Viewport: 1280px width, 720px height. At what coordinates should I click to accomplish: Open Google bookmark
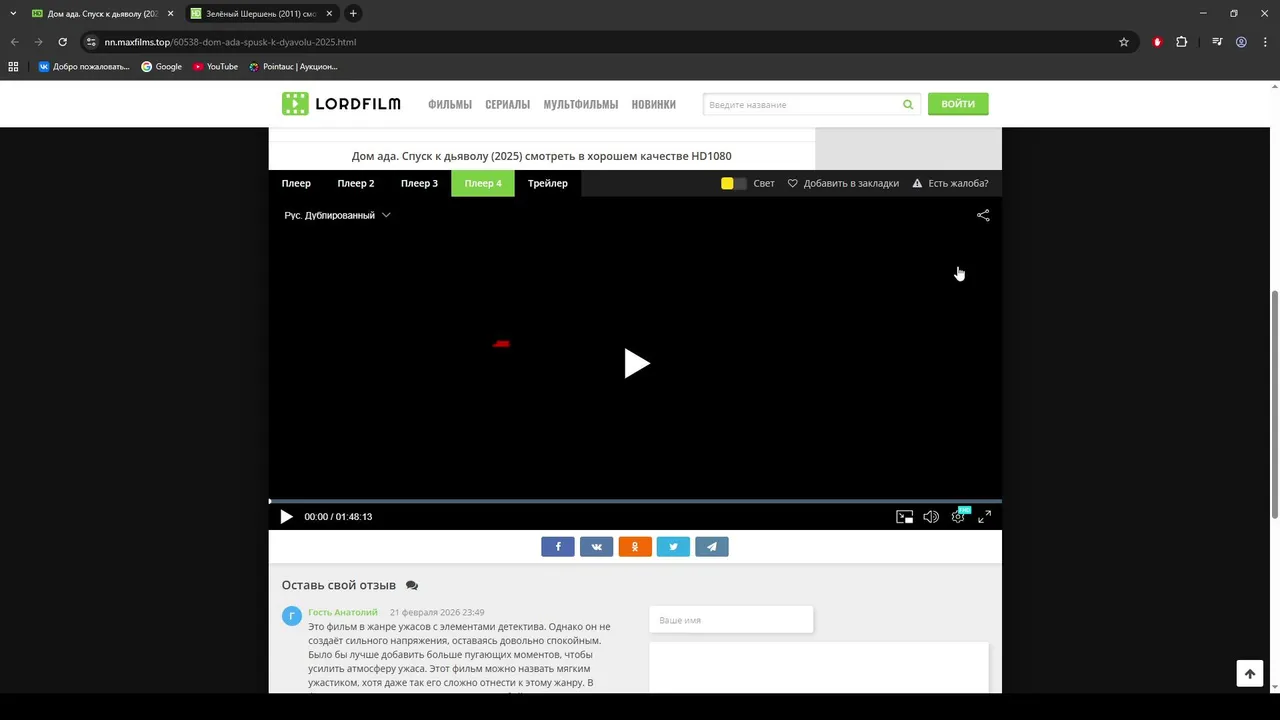(x=161, y=67)
